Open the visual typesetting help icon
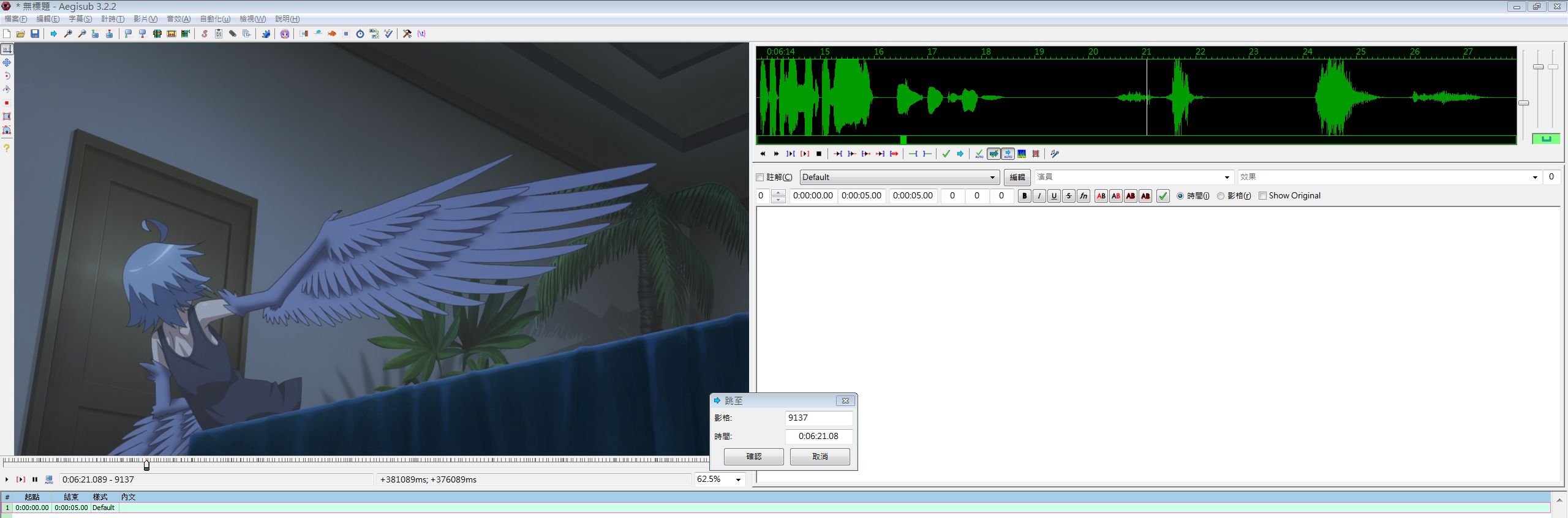The height and width of the screenshot is (518, 1568). (7, 148)
